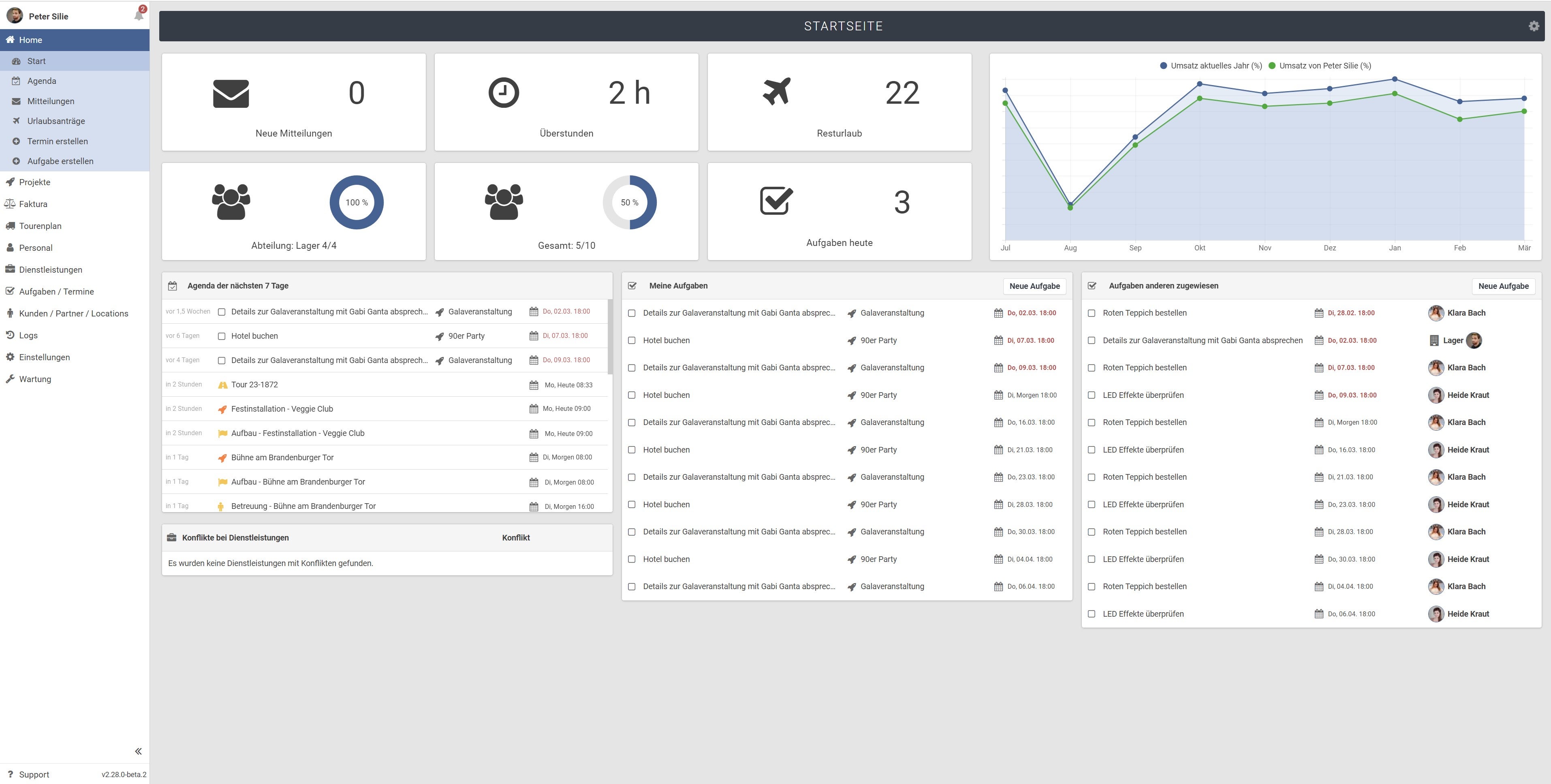
Task: Click the rocket icon beside Festinstallation - Veggie Club
Action: (222, 410)
